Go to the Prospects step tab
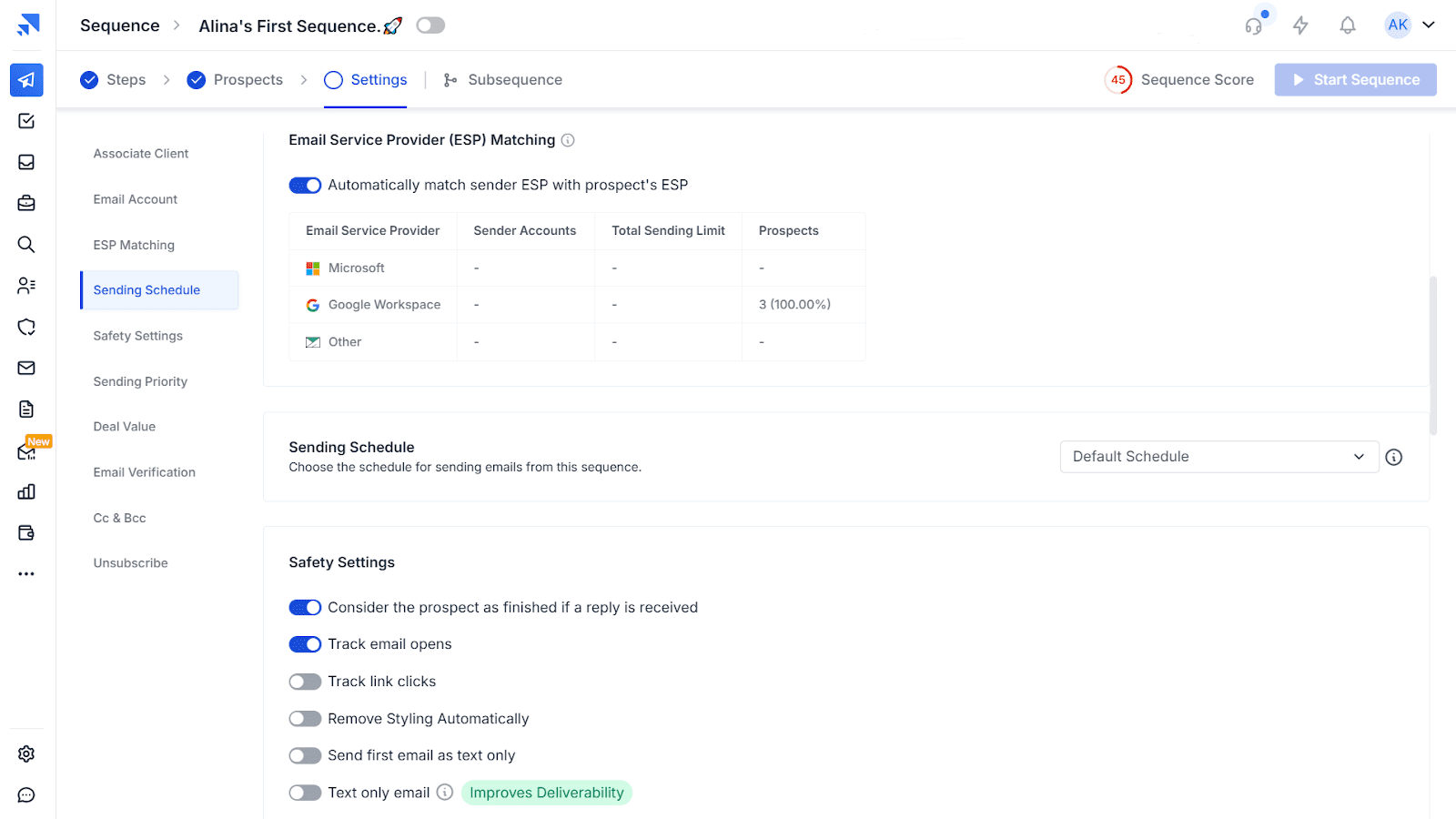This screenshot has height=819, width=1456. (236, 80)
